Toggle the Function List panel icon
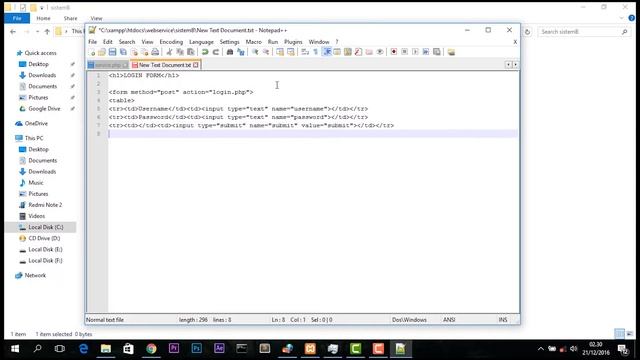 [358, 52]
